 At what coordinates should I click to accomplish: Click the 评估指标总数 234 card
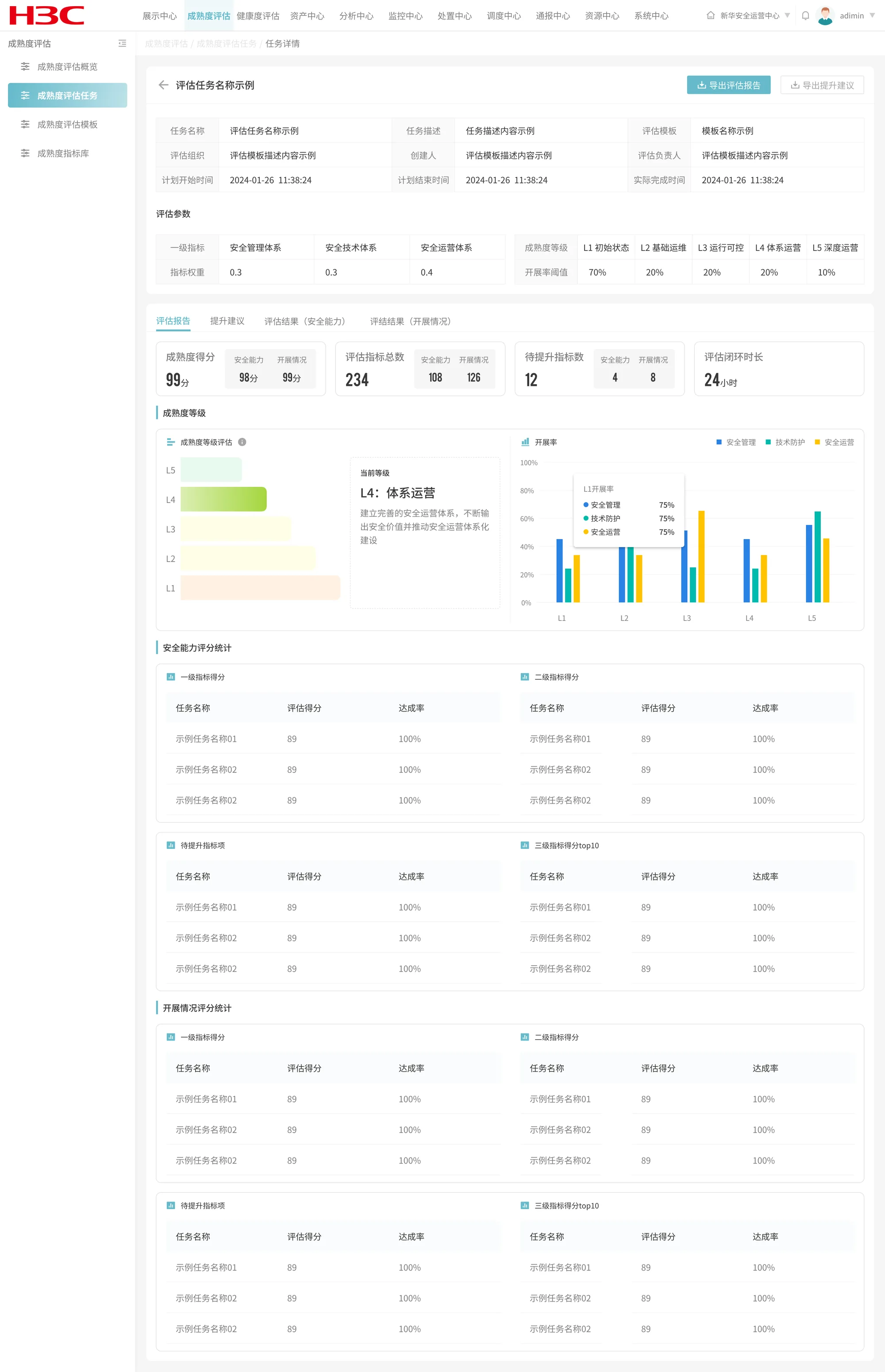click(x=420, y=368)
